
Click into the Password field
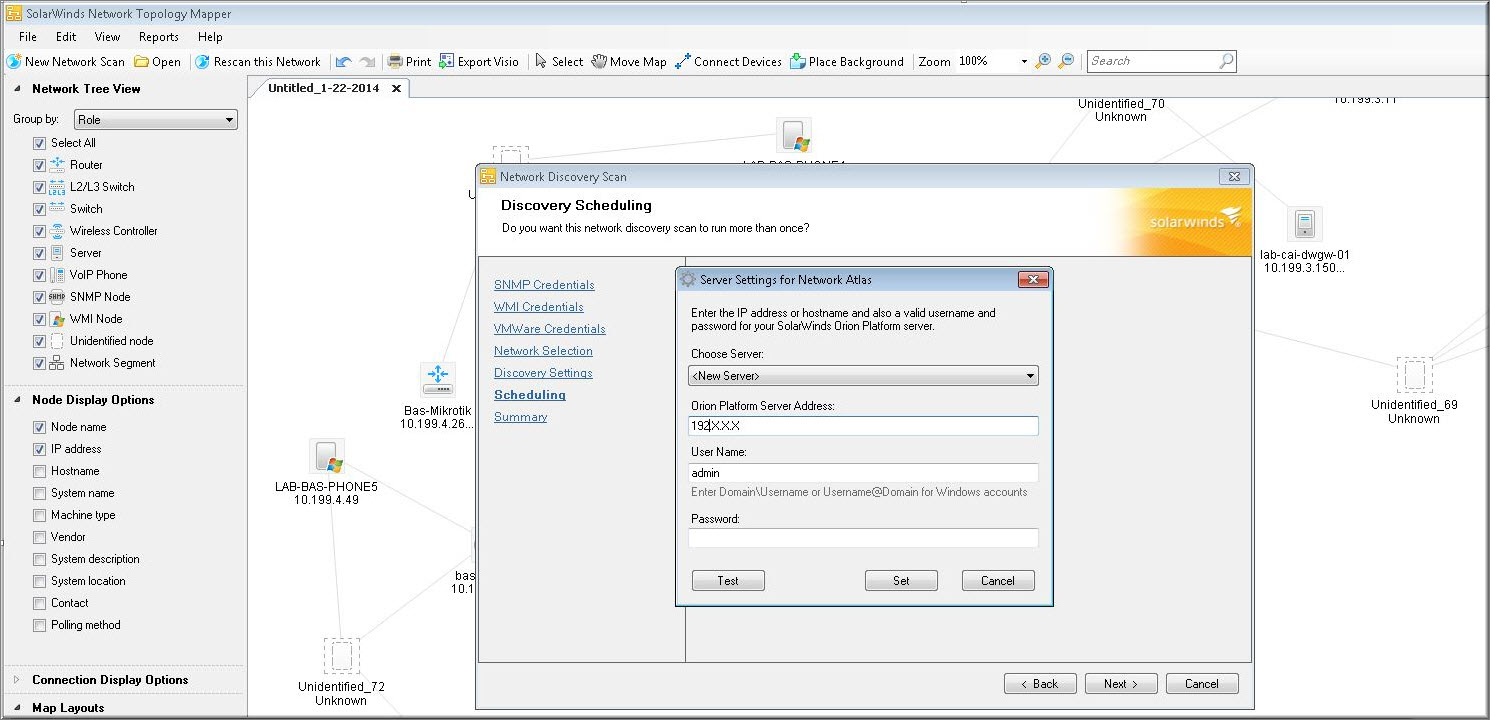coord(863,538)
